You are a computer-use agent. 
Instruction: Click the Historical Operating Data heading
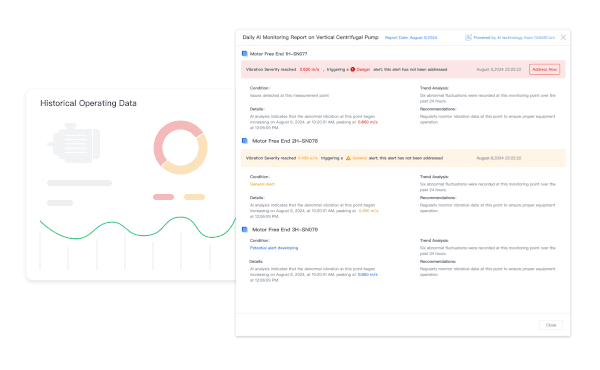[x=88, y=103]
